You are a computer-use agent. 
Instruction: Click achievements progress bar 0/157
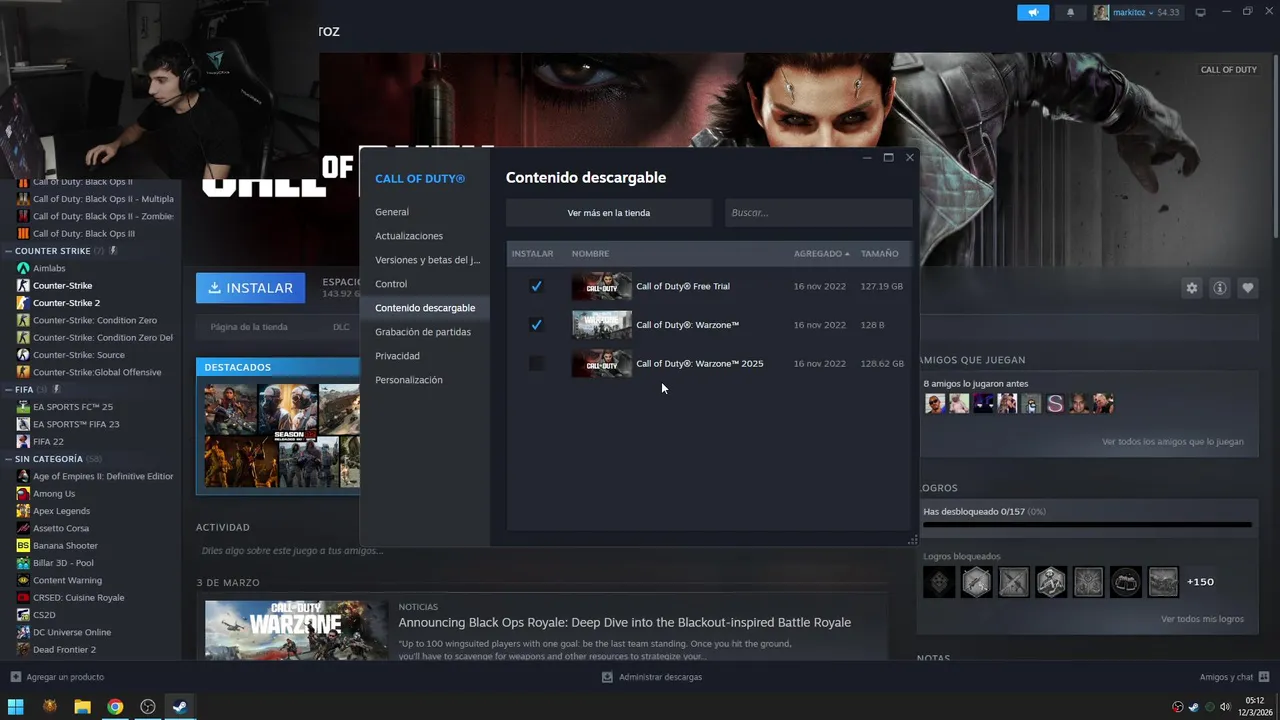point(1087,524)
